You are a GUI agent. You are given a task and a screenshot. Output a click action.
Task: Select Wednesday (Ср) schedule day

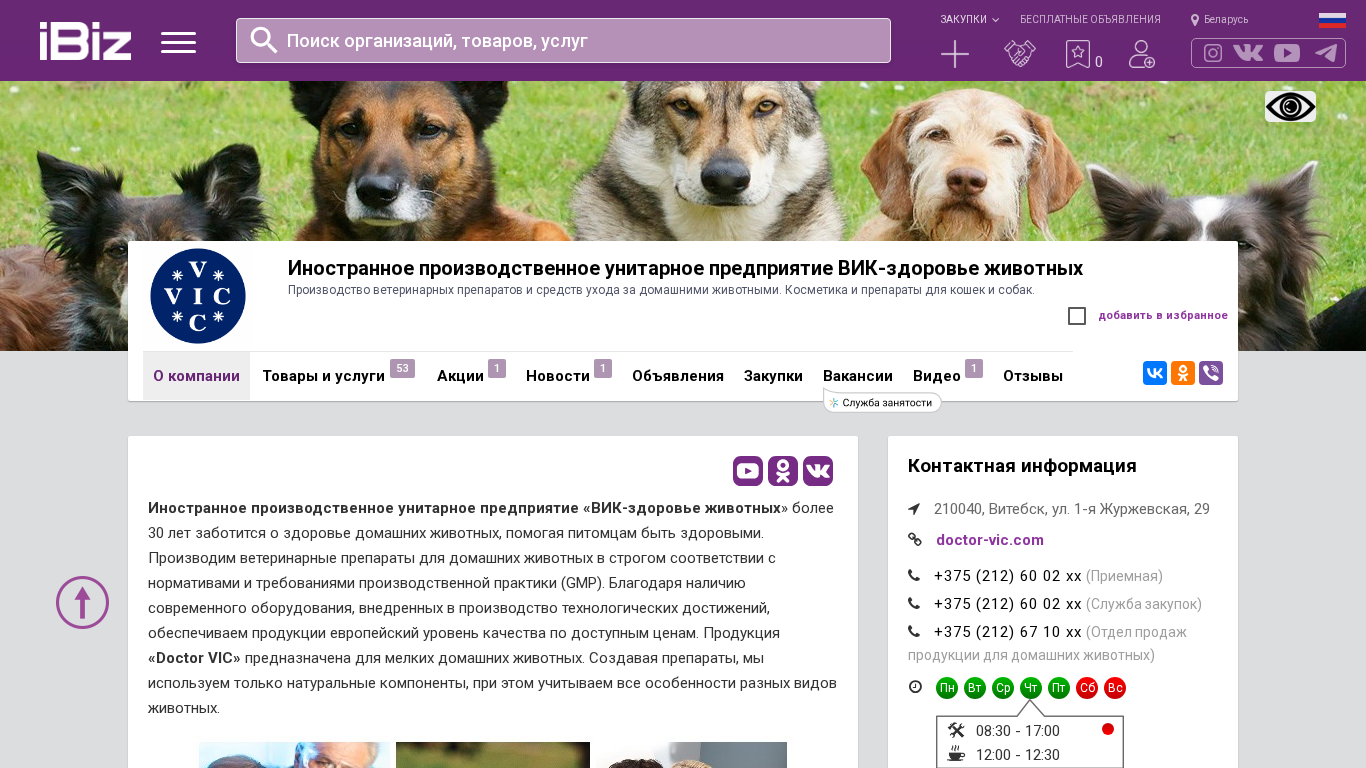point(1003,688)
